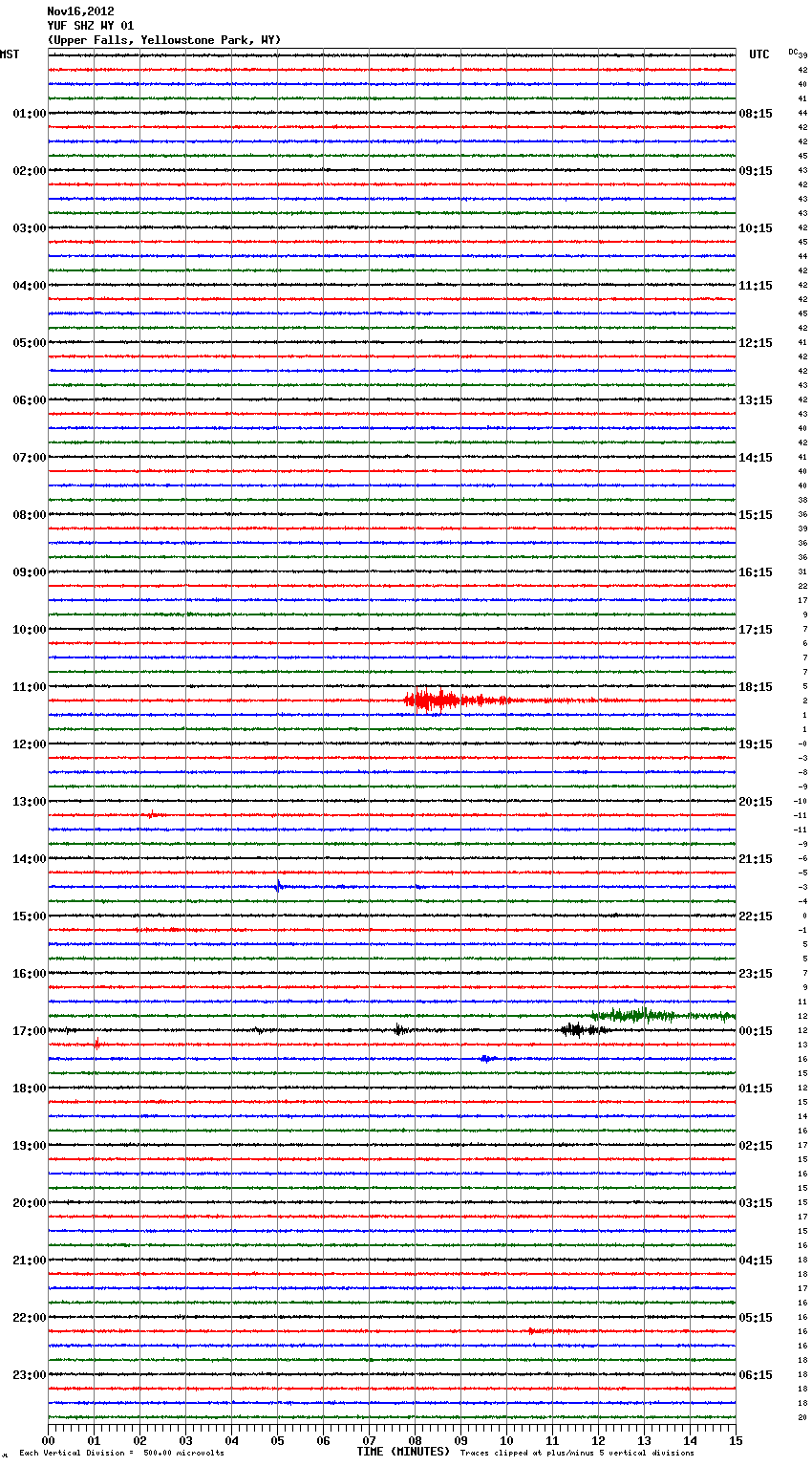The width and height of the screenshot is (812, 1466).
Task: Click the 01:00 MST time label
Action: pyautogui.click(x=30, y=114)
